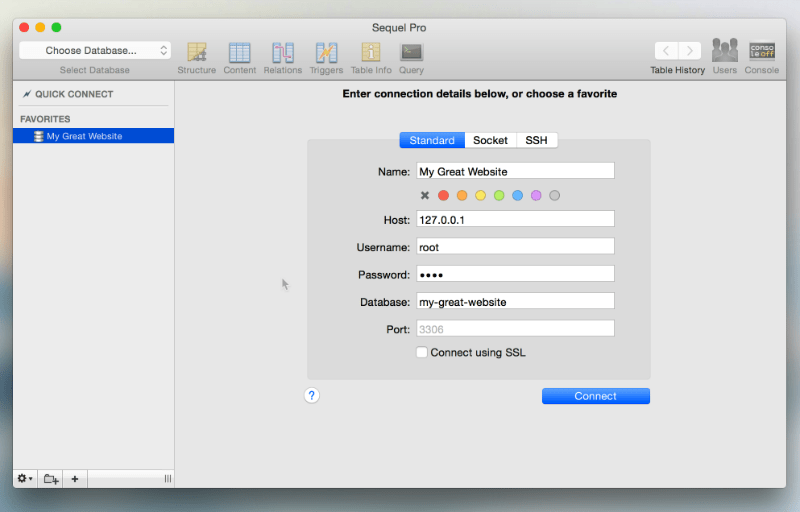Open the Table Info icon
The width and height of the screenshot is (800, 512).
[371, 52]
